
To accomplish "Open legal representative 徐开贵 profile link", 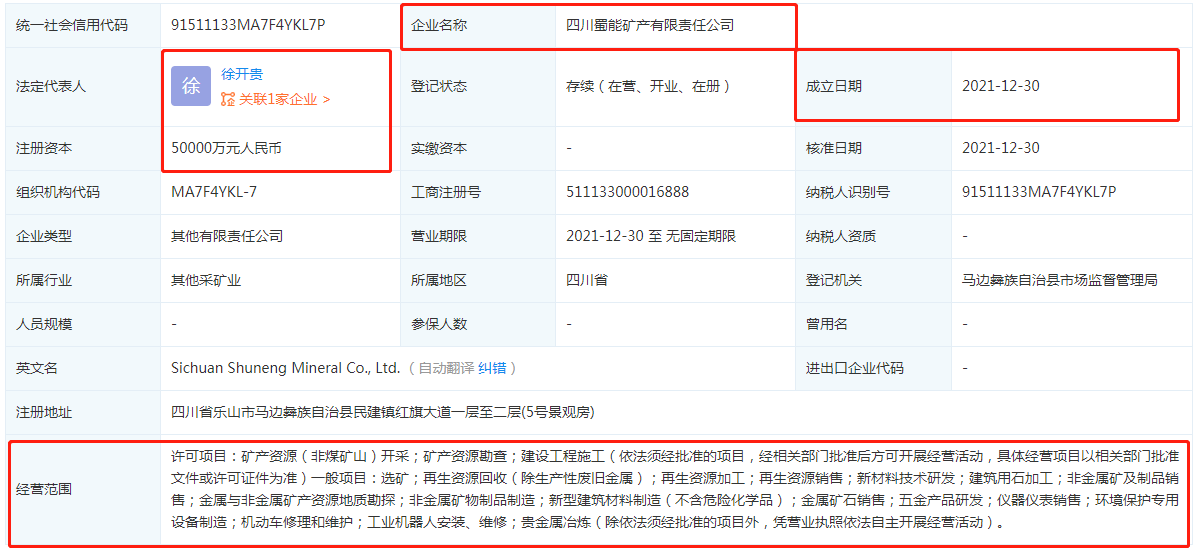I will coord(242,74).
